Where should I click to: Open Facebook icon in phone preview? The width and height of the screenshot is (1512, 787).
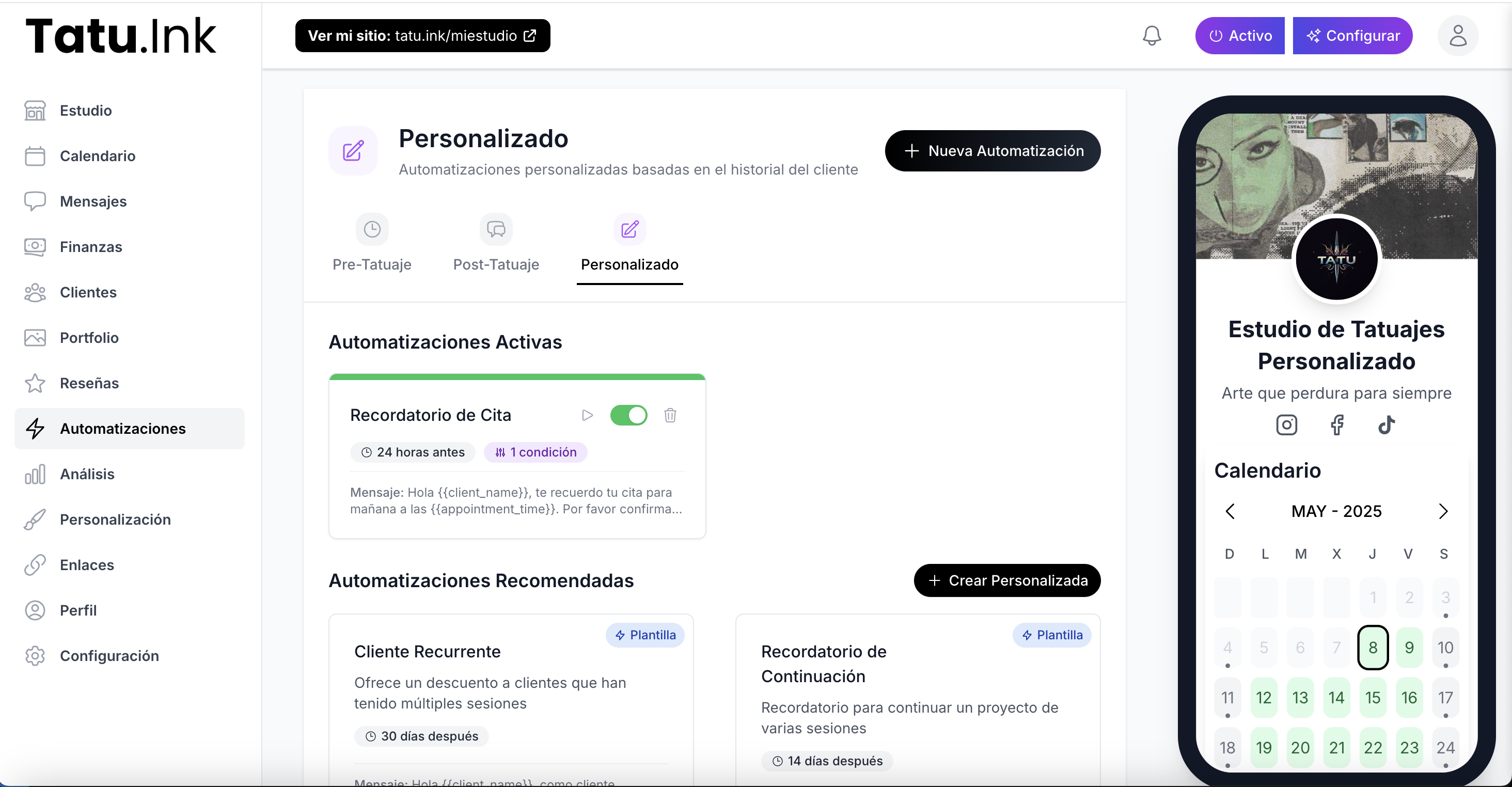point(1336,424)
